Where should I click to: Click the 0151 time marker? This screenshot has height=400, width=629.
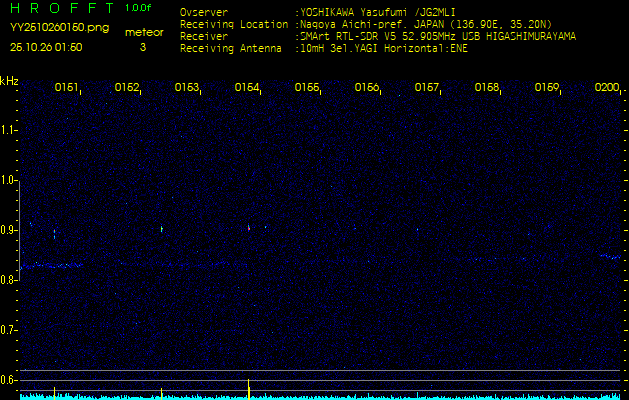[67, 88]
